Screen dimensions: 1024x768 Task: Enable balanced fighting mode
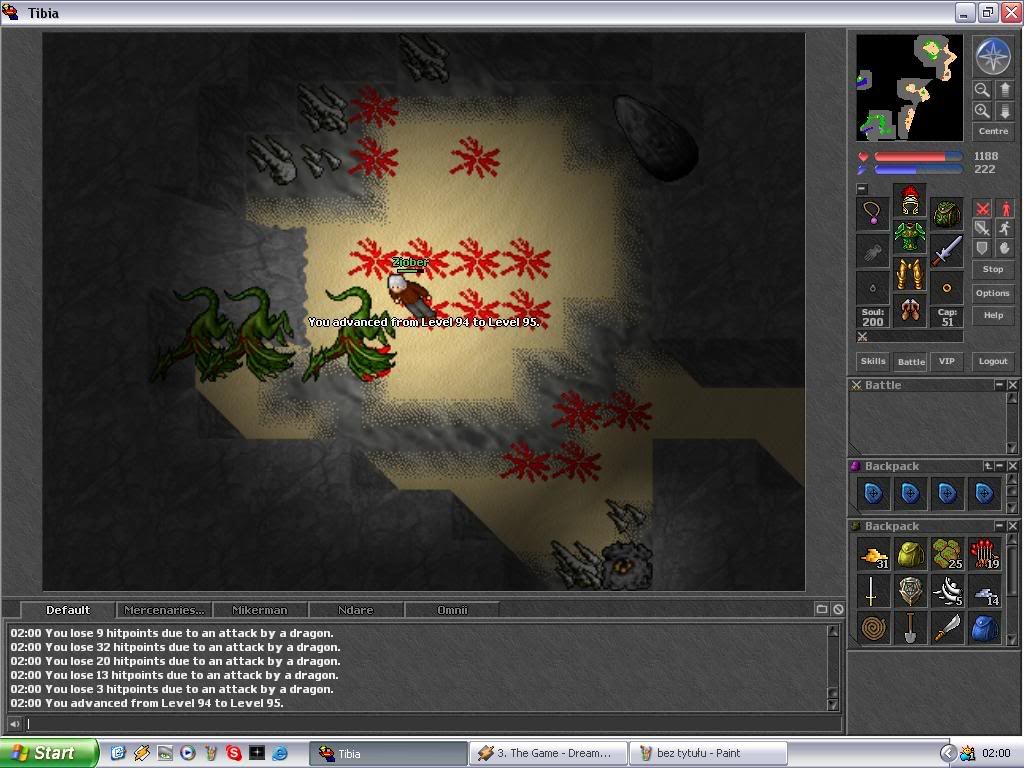click(982, 229)
